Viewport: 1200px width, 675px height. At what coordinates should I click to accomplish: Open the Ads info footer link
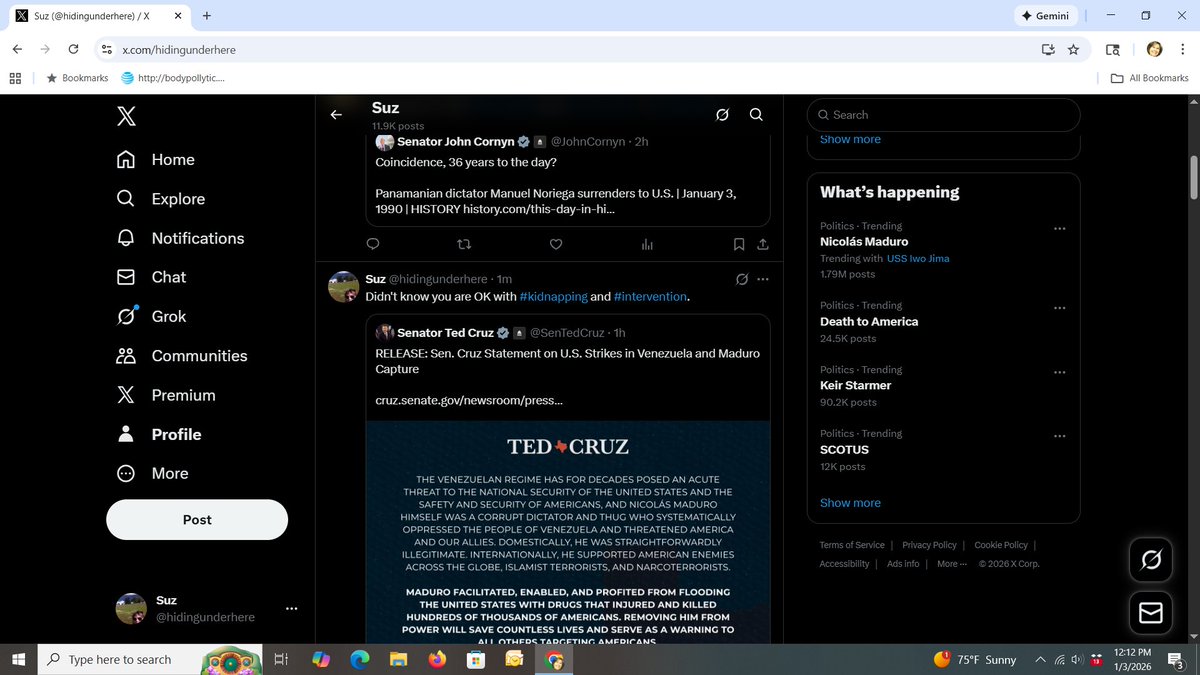click(x=903, y=564)
